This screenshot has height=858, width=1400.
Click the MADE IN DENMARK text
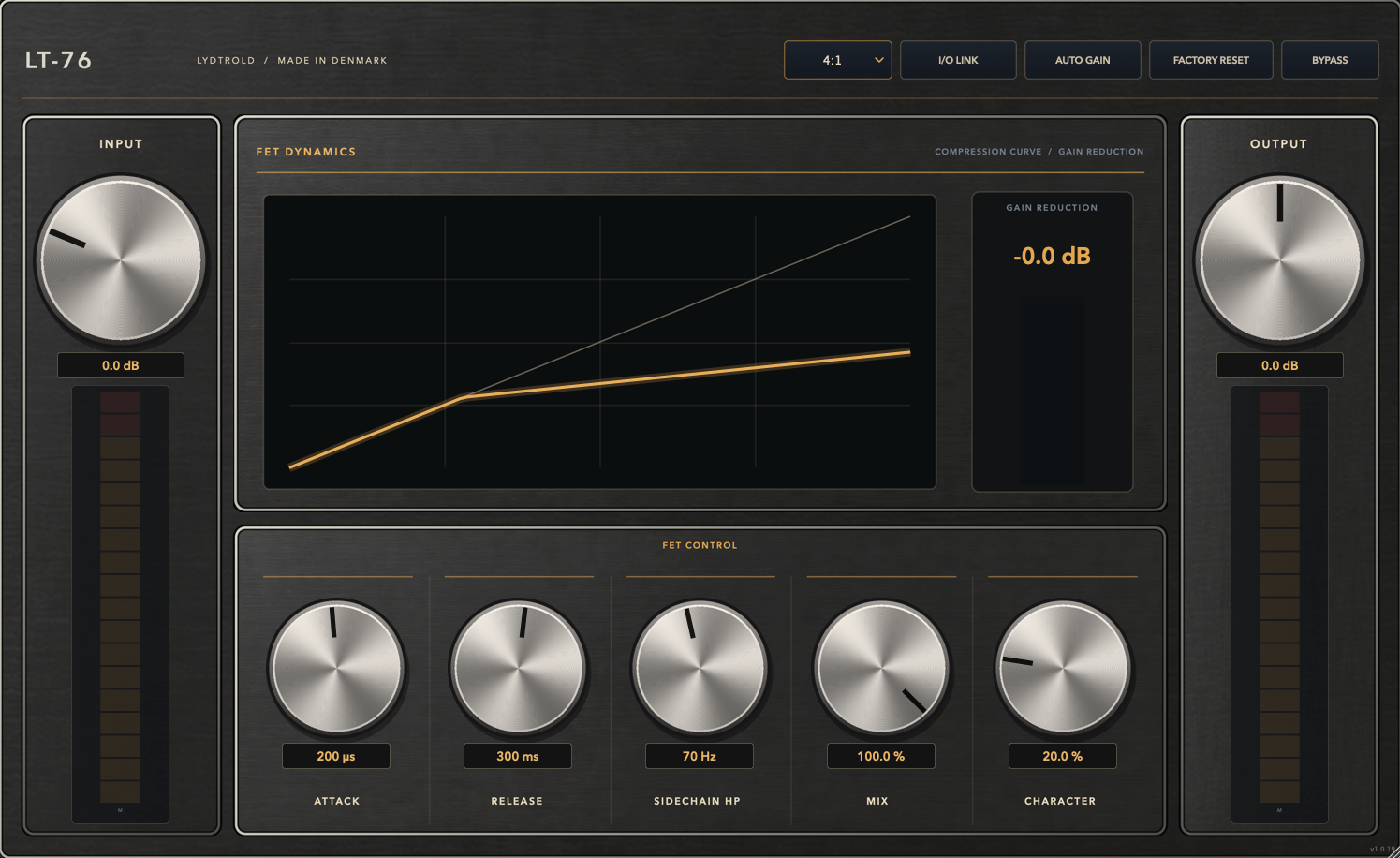pos(332,60)
